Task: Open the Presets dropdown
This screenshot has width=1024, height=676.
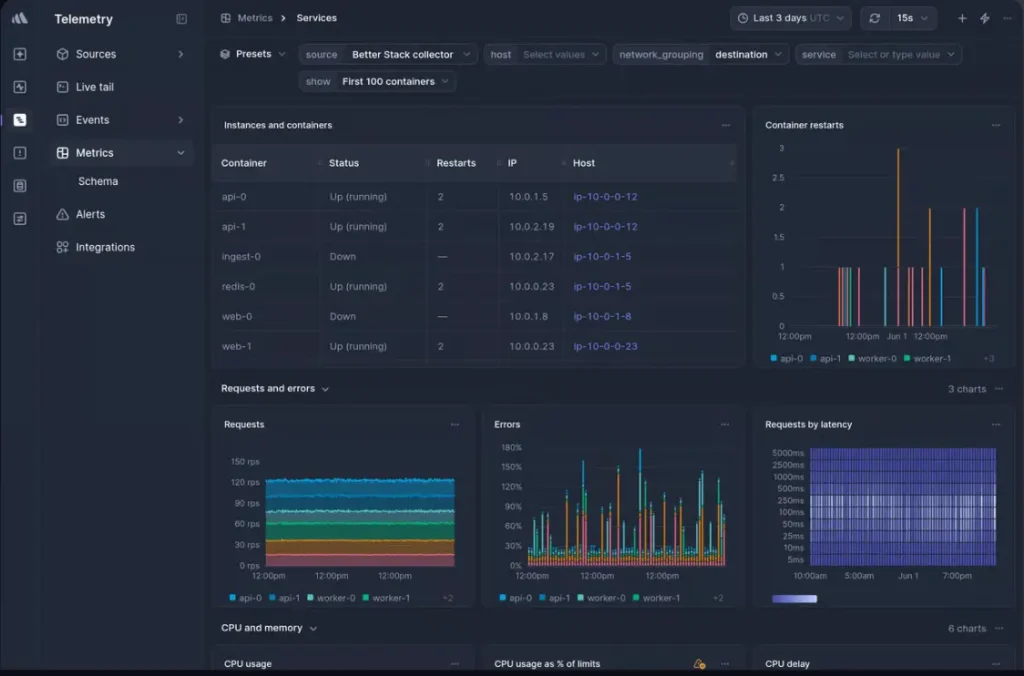Action: 253,54
